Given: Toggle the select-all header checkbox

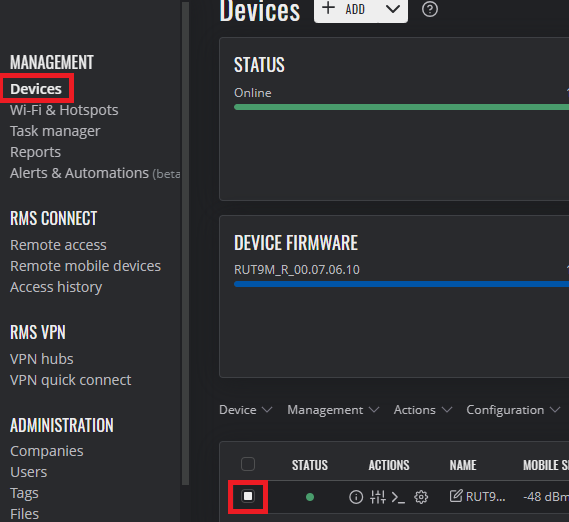Looking at the screenshot, I should point(248,464).
